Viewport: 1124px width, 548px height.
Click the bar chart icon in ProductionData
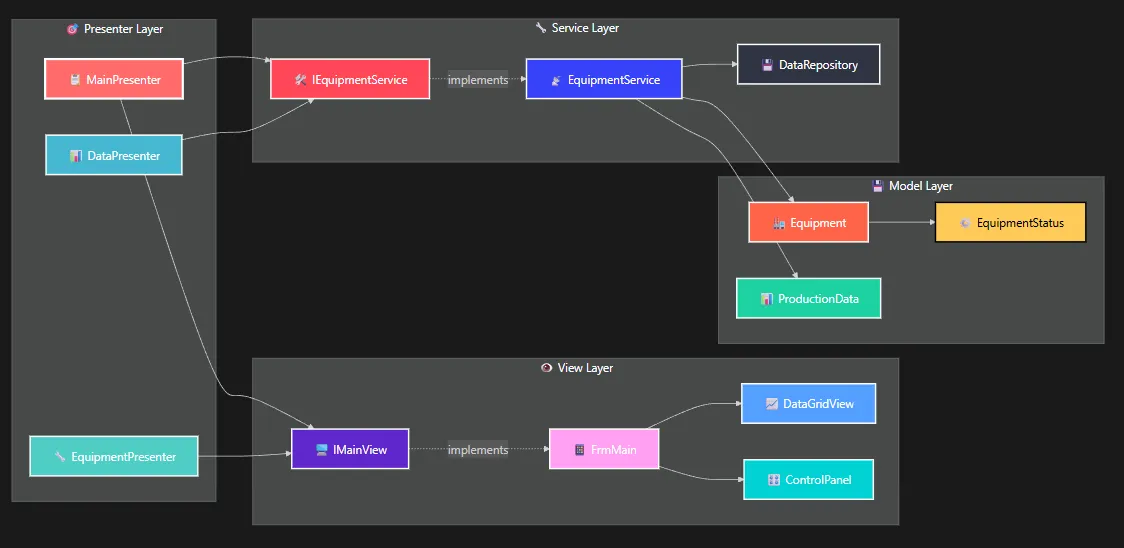pyautogui.click(x=766, y=299)
